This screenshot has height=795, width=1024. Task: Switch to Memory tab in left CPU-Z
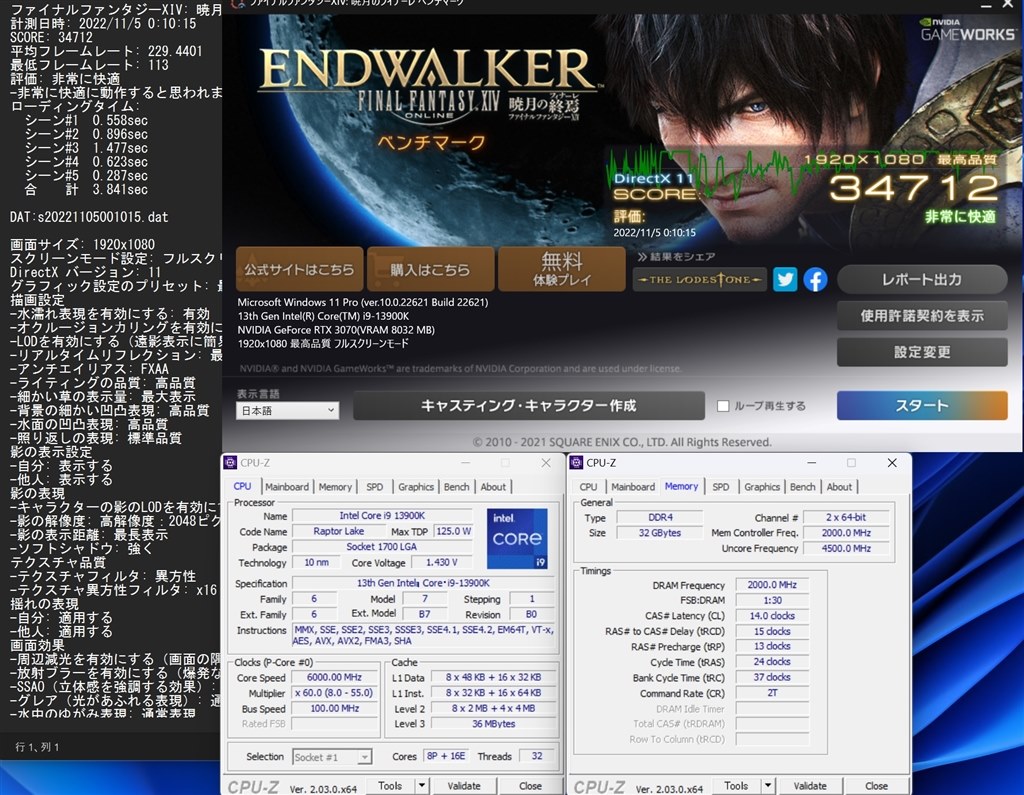(335, 487)
